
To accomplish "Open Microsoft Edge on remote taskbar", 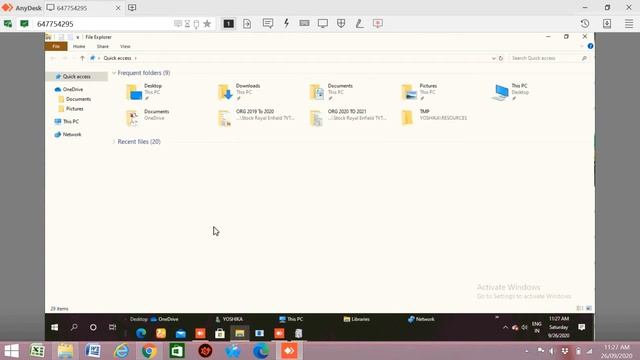I will tap(141, 333).
